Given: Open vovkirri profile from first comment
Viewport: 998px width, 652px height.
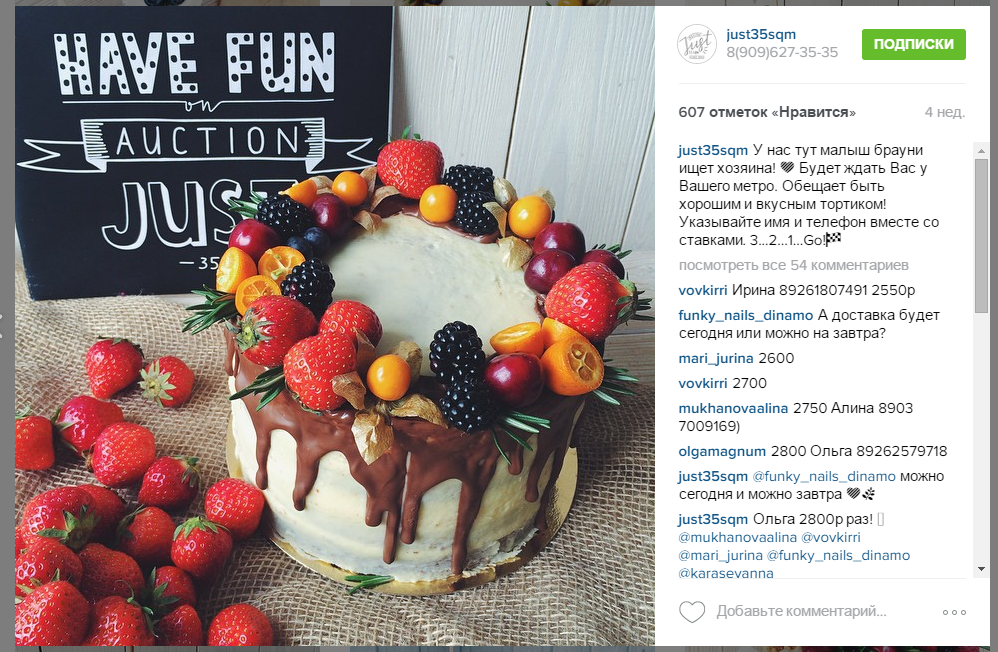Looking at the screenshot, I should point(703,290).
